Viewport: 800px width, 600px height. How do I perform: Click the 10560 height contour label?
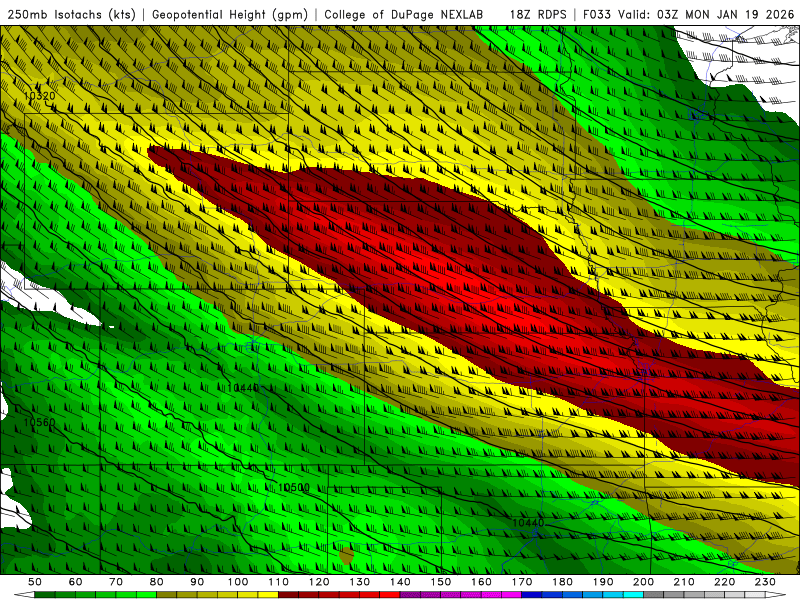click(x=39, y=422)
